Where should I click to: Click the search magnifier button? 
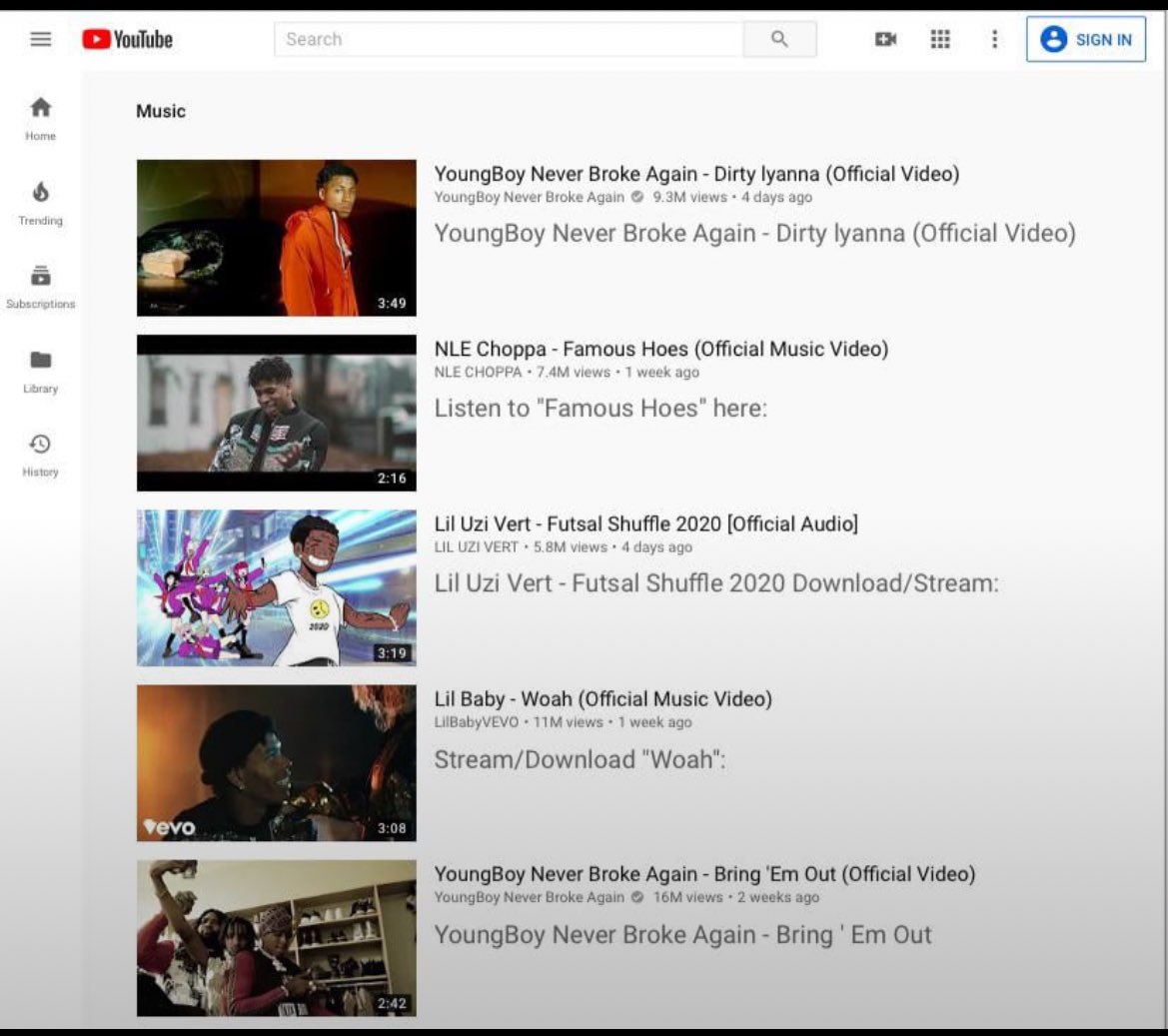(x=779, y=39)
